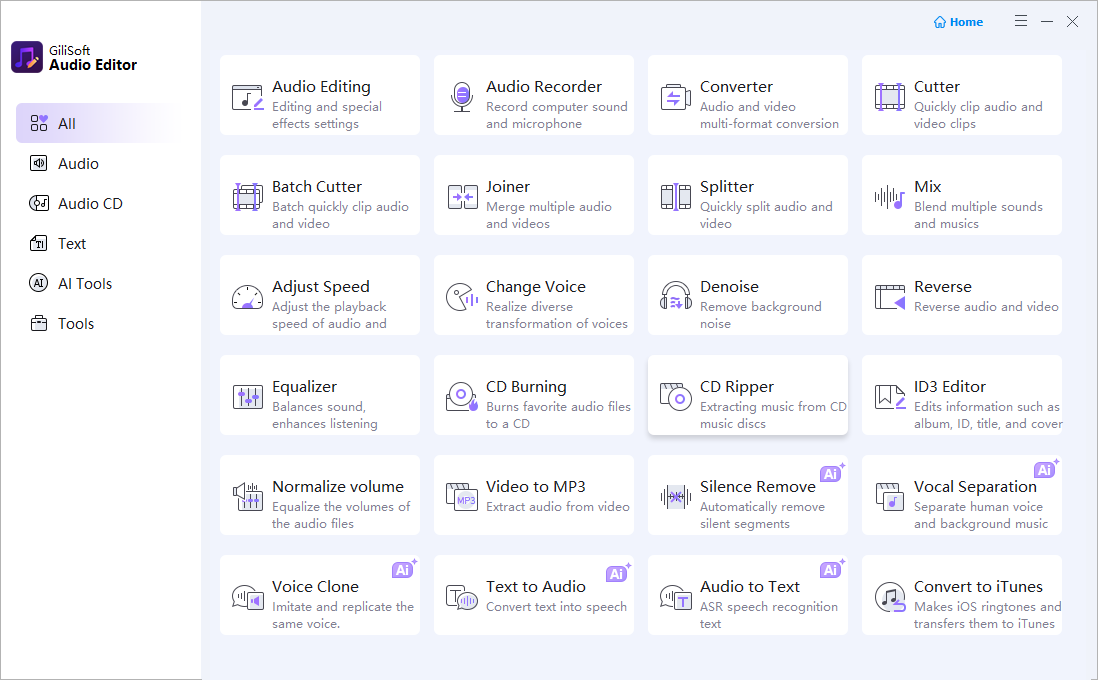Click the Vocal Separation icon
The image size is (1098, 680).
coord(889,497)
